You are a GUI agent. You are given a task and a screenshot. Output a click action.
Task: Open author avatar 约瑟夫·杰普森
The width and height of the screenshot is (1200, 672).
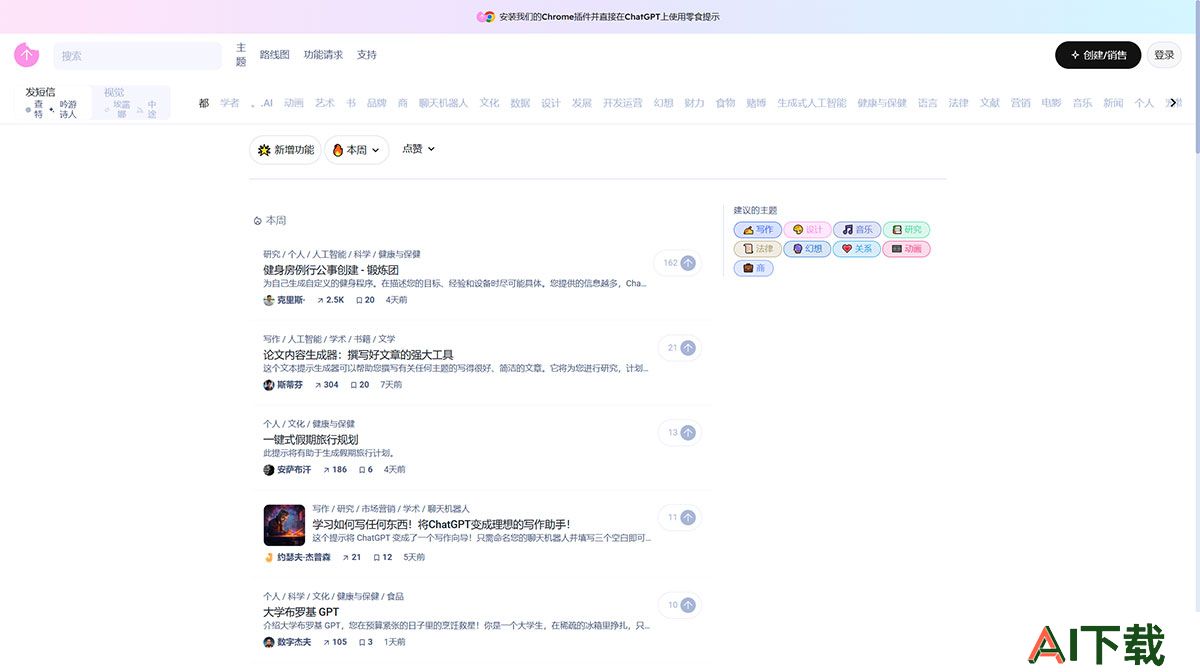(269, 557)
